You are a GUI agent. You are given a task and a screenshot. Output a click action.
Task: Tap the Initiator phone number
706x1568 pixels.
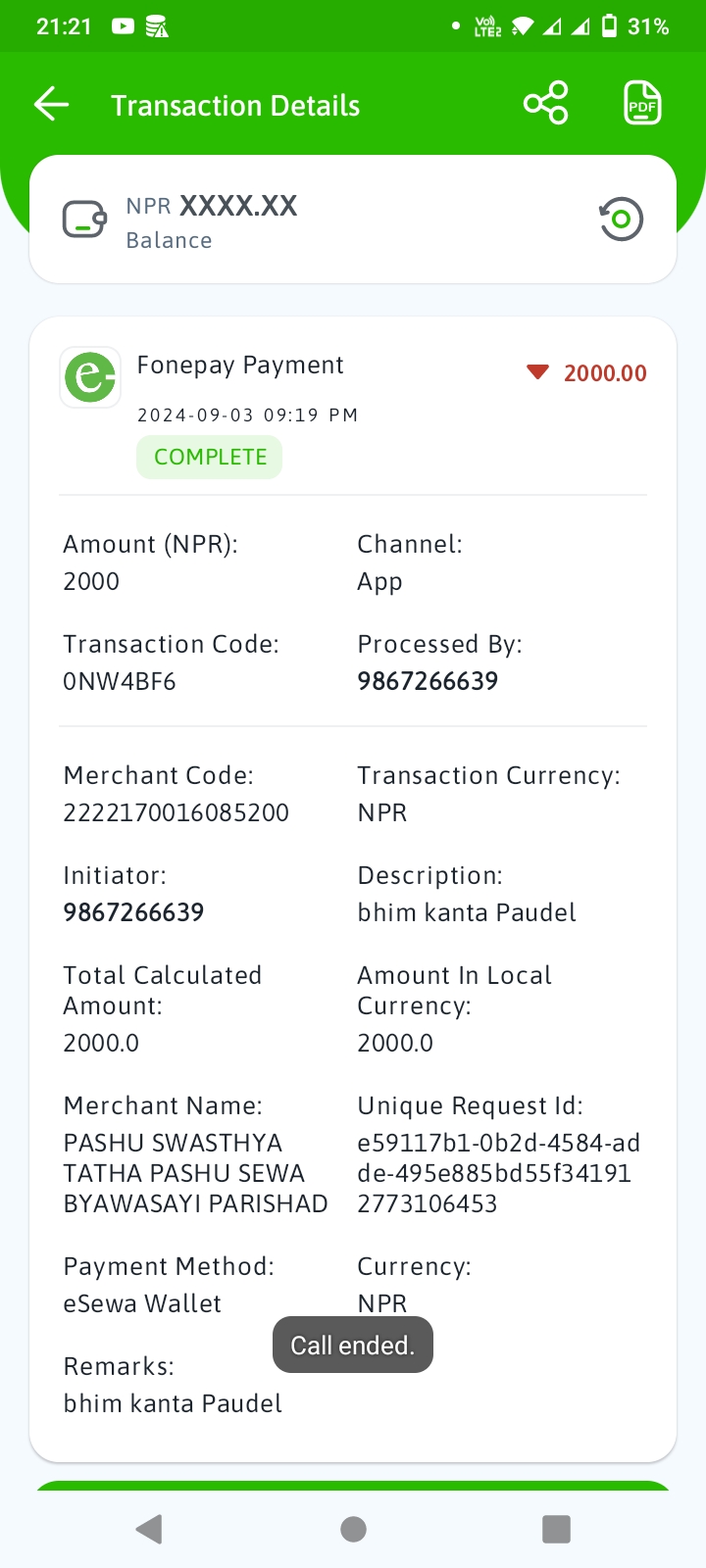click(133, 912)
